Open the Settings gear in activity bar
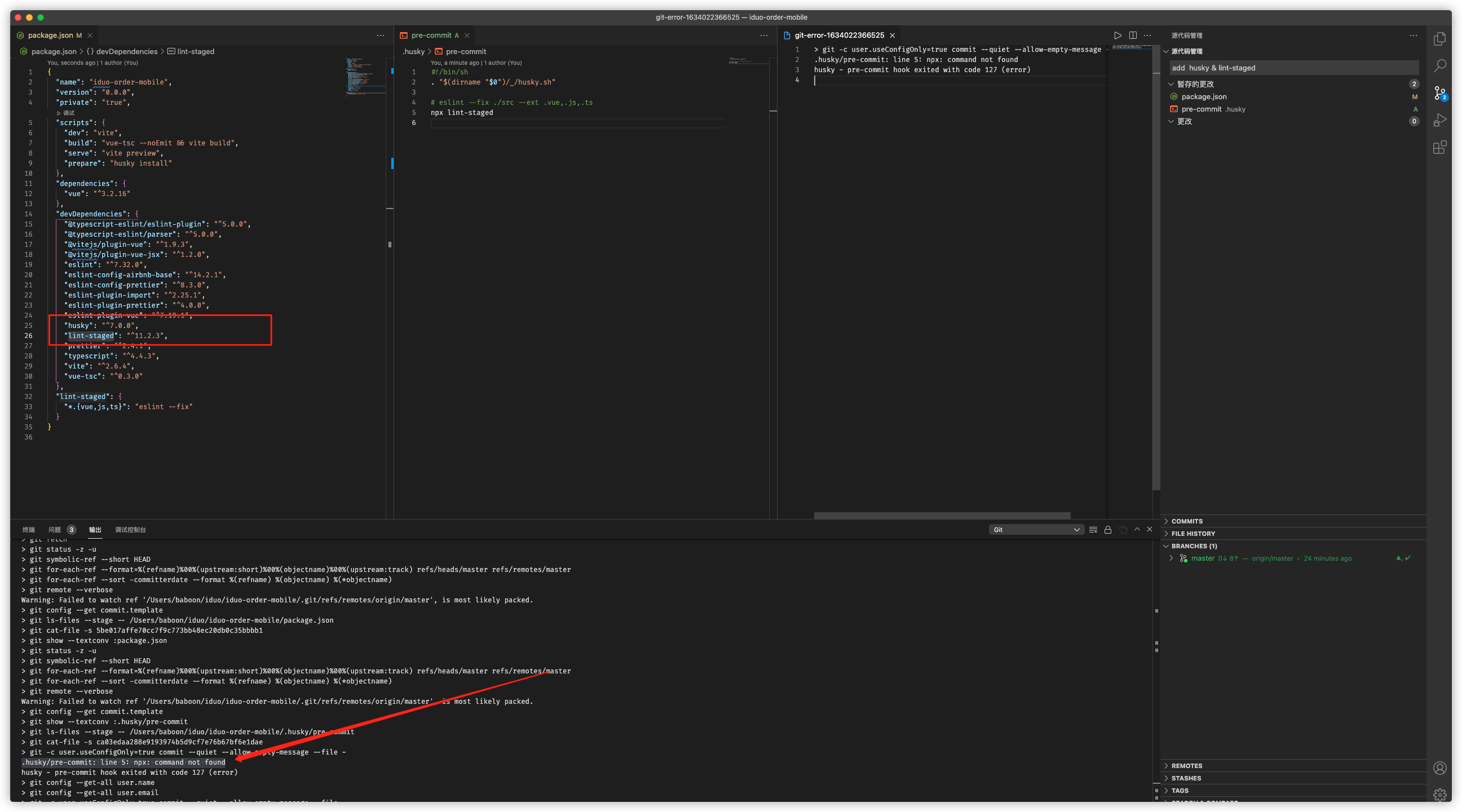 pos(1441,795)
